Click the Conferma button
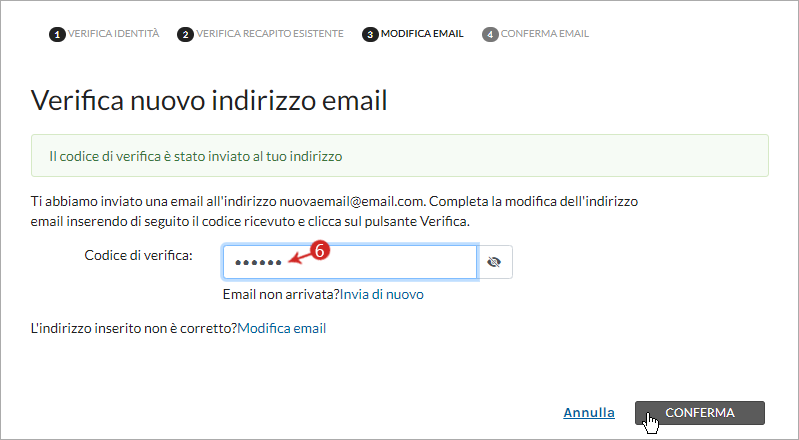Screen dimensions: 799x440 point(700,412)
